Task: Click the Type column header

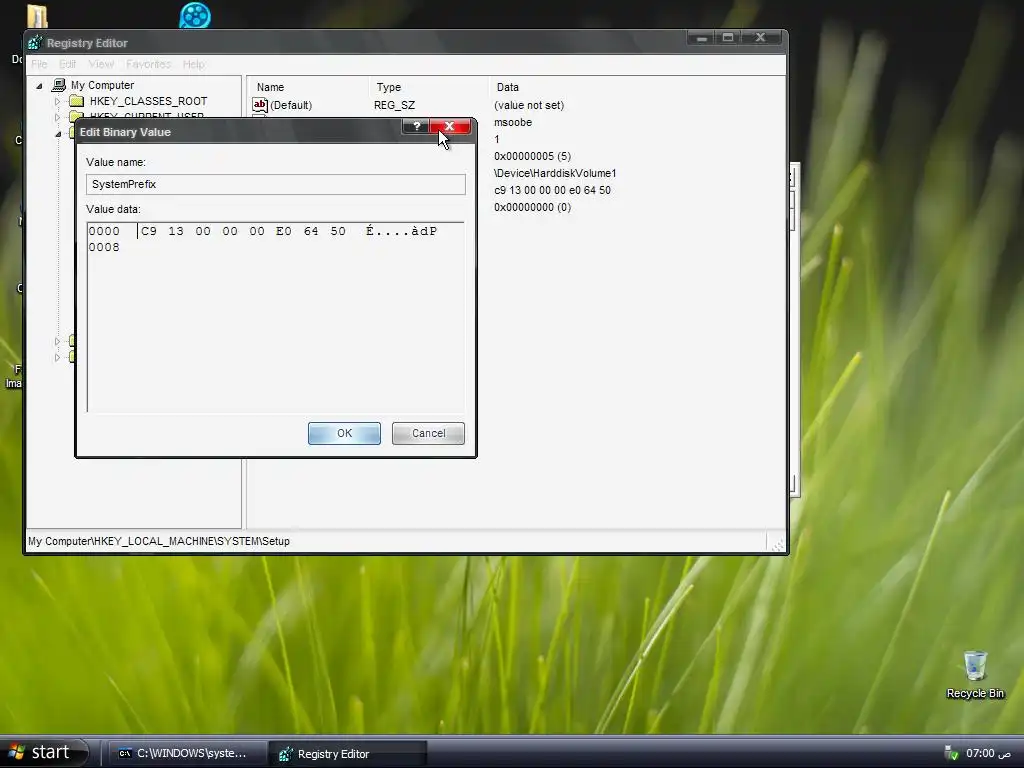Action: pos(389,87)
